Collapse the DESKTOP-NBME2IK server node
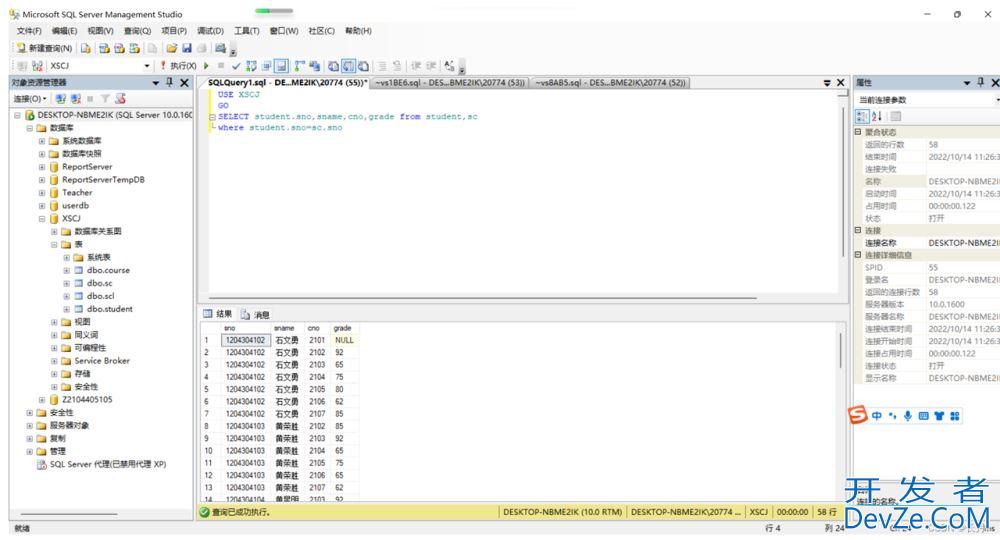Image resolution: width=1000 pixels, height=540 pixels. pos(17,115)
